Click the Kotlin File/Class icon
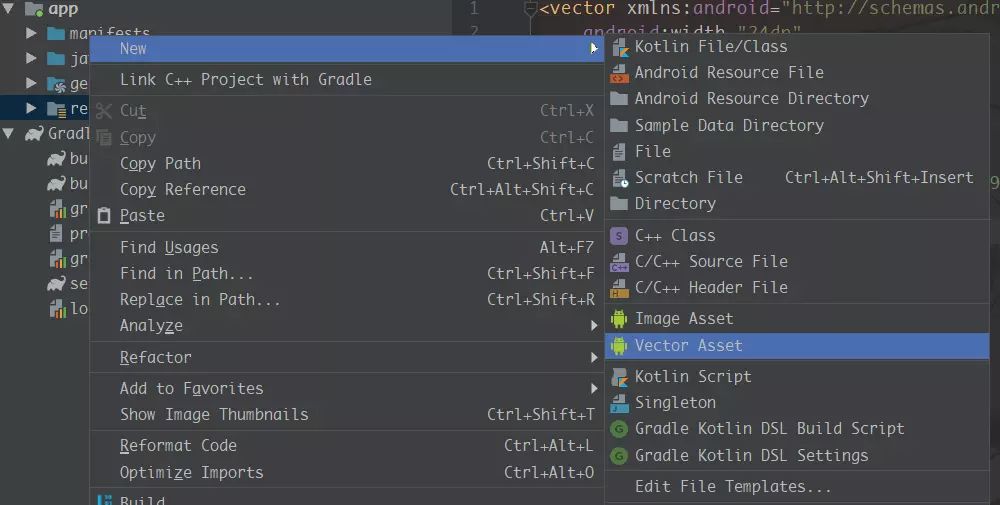The width and height of the screenshot is (1000, 505). [619, 46]
